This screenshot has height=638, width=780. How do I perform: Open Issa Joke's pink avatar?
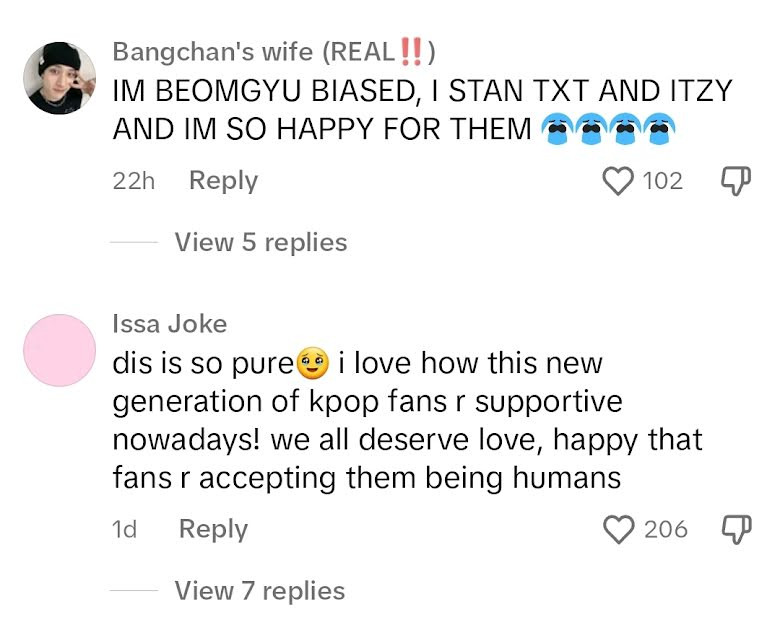click(59, 350)
